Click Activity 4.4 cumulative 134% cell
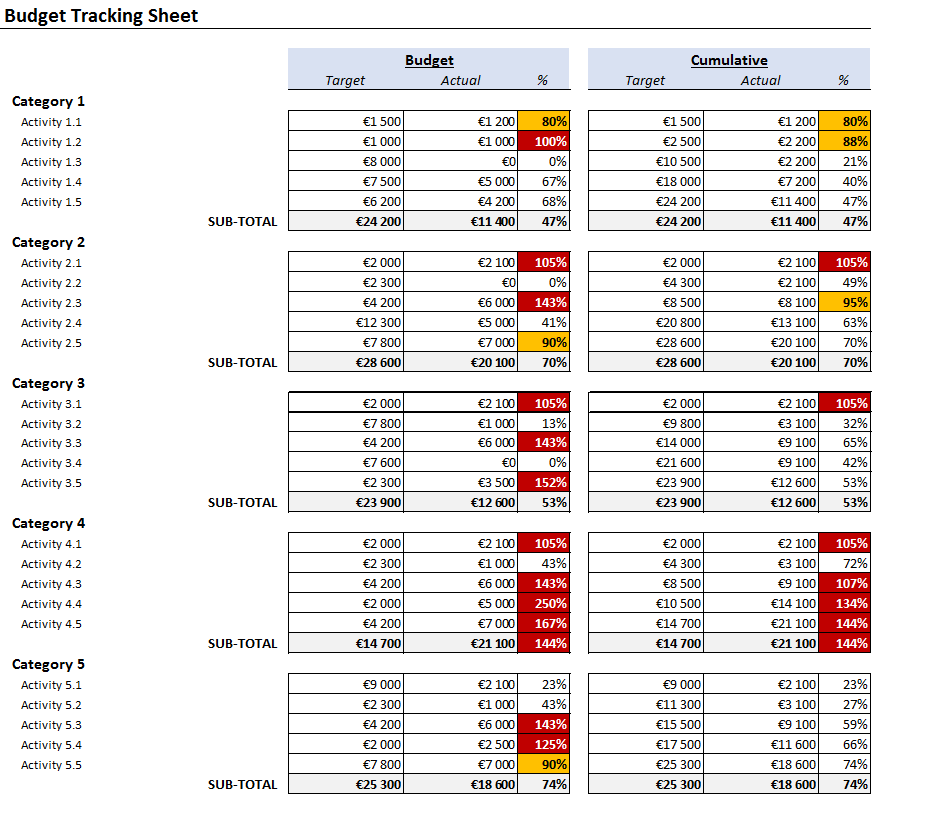Image resolution: width=936 pixels, height=815 pixels. pyautogui.click(x=845, y=604)
